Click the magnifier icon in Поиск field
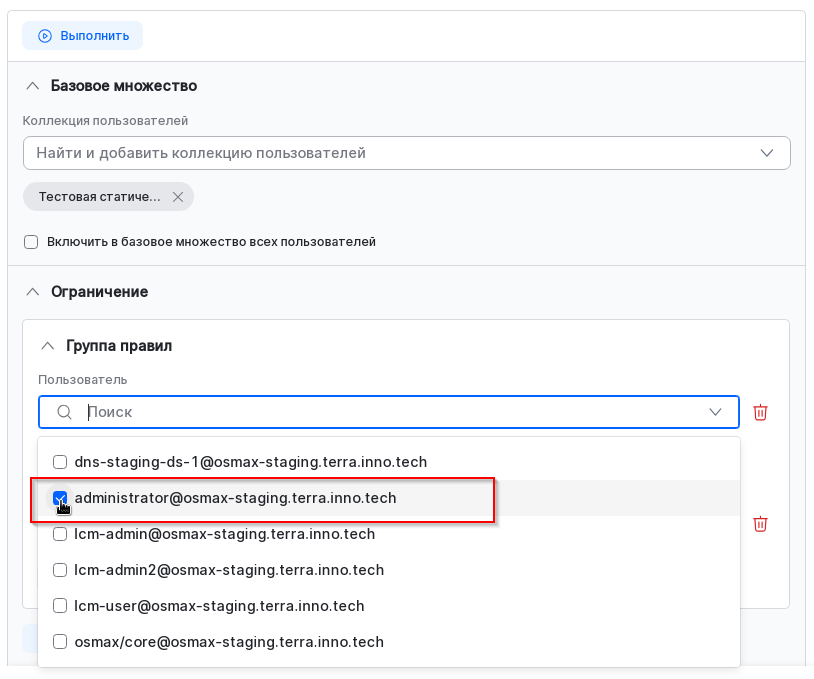This screenshot has height=679, width=814. coord(64,412)
